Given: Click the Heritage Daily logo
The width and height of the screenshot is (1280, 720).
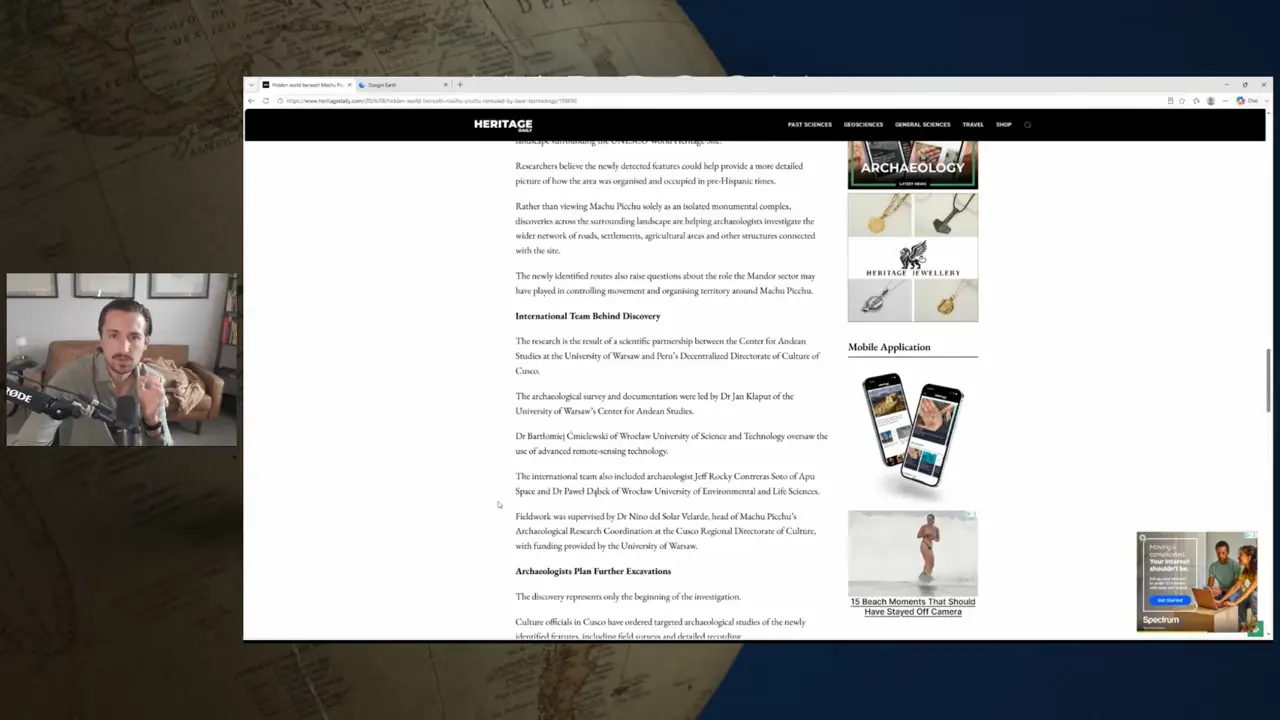Looking at the screenshot, I should [x=503, y=125].
